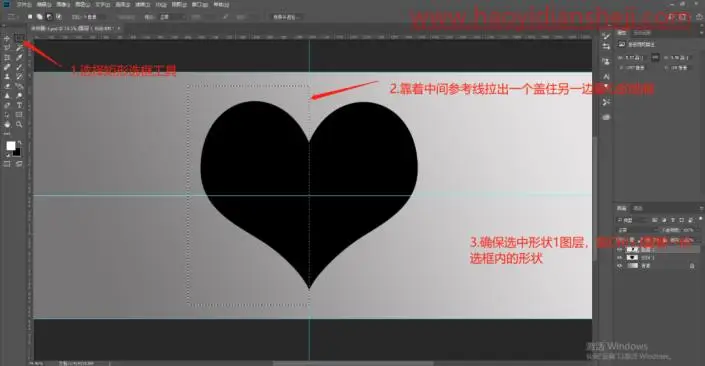Viewport: 705px width, 366px height.
Task: Toggle the width-height link icon in Properties
Action: (655, 57)
